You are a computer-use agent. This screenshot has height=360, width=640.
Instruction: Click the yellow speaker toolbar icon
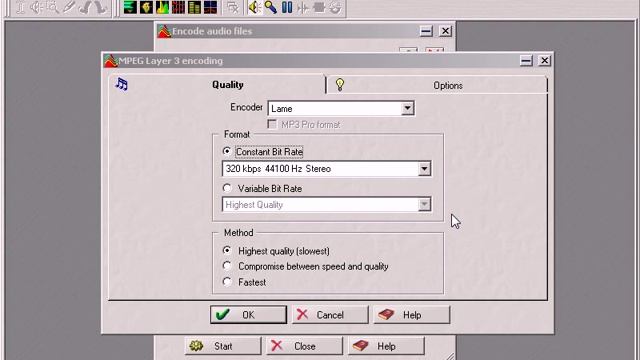point(255,7)
